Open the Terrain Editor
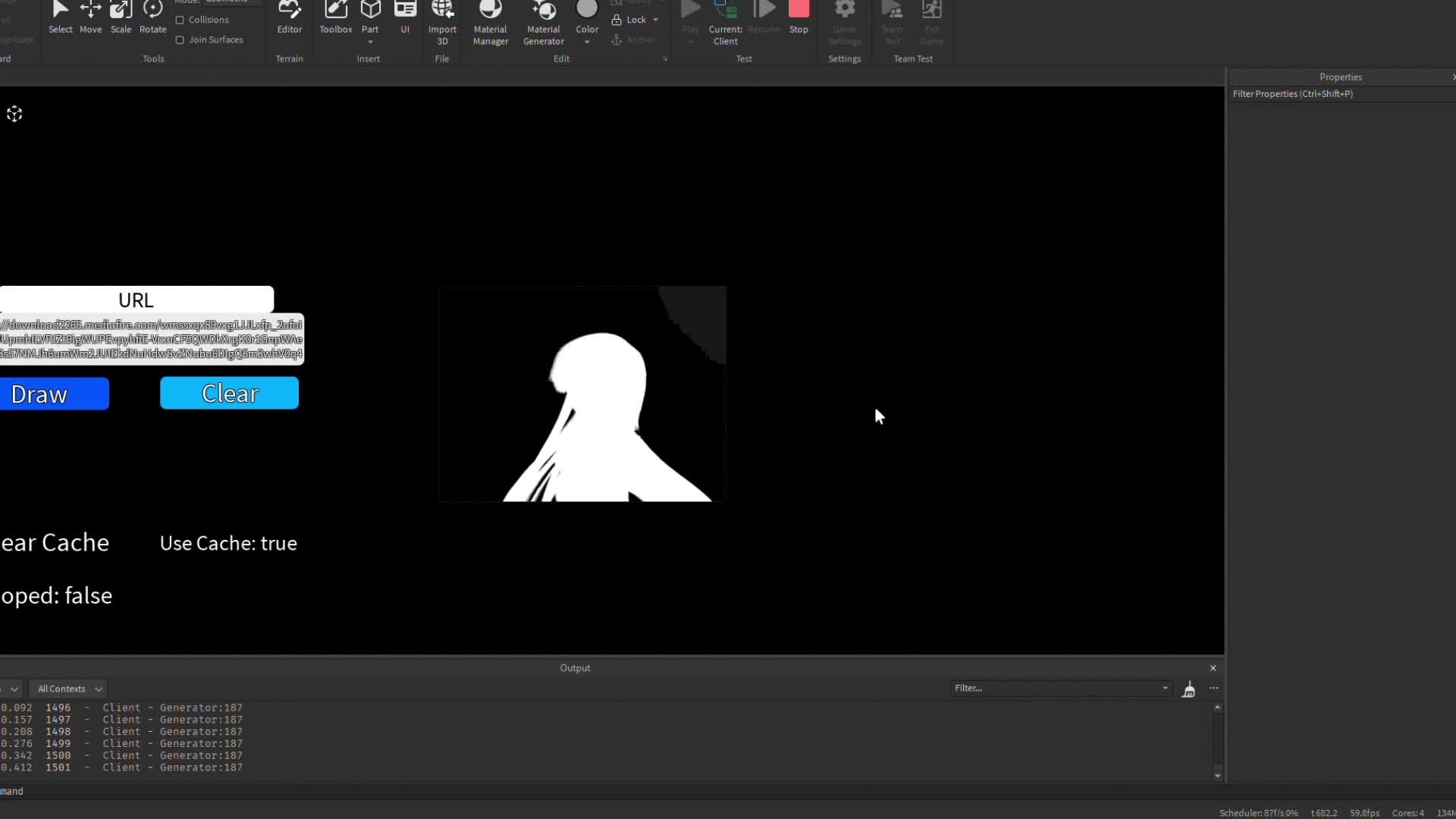 289,19
